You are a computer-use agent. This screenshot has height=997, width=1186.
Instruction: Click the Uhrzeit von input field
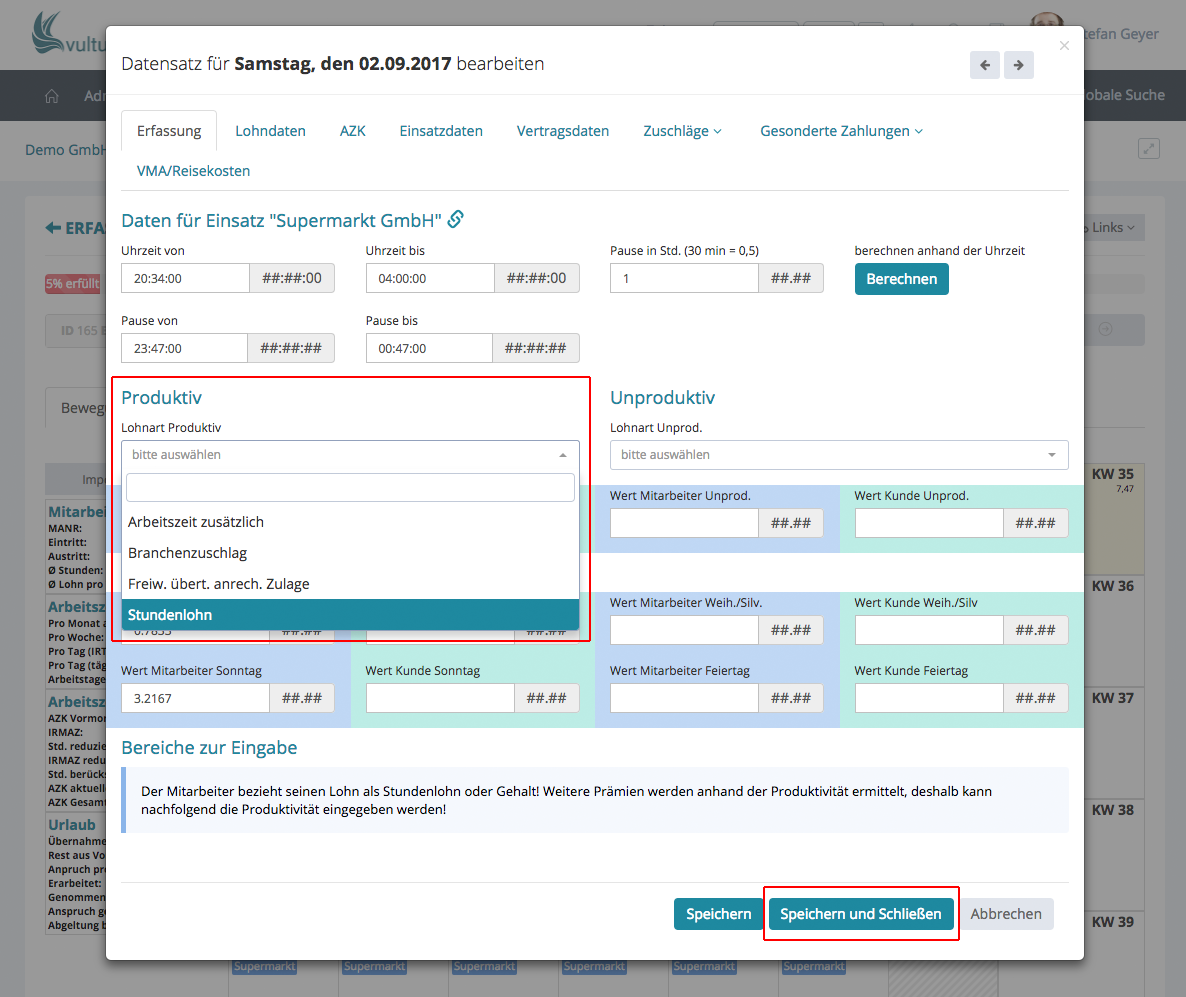185,279
